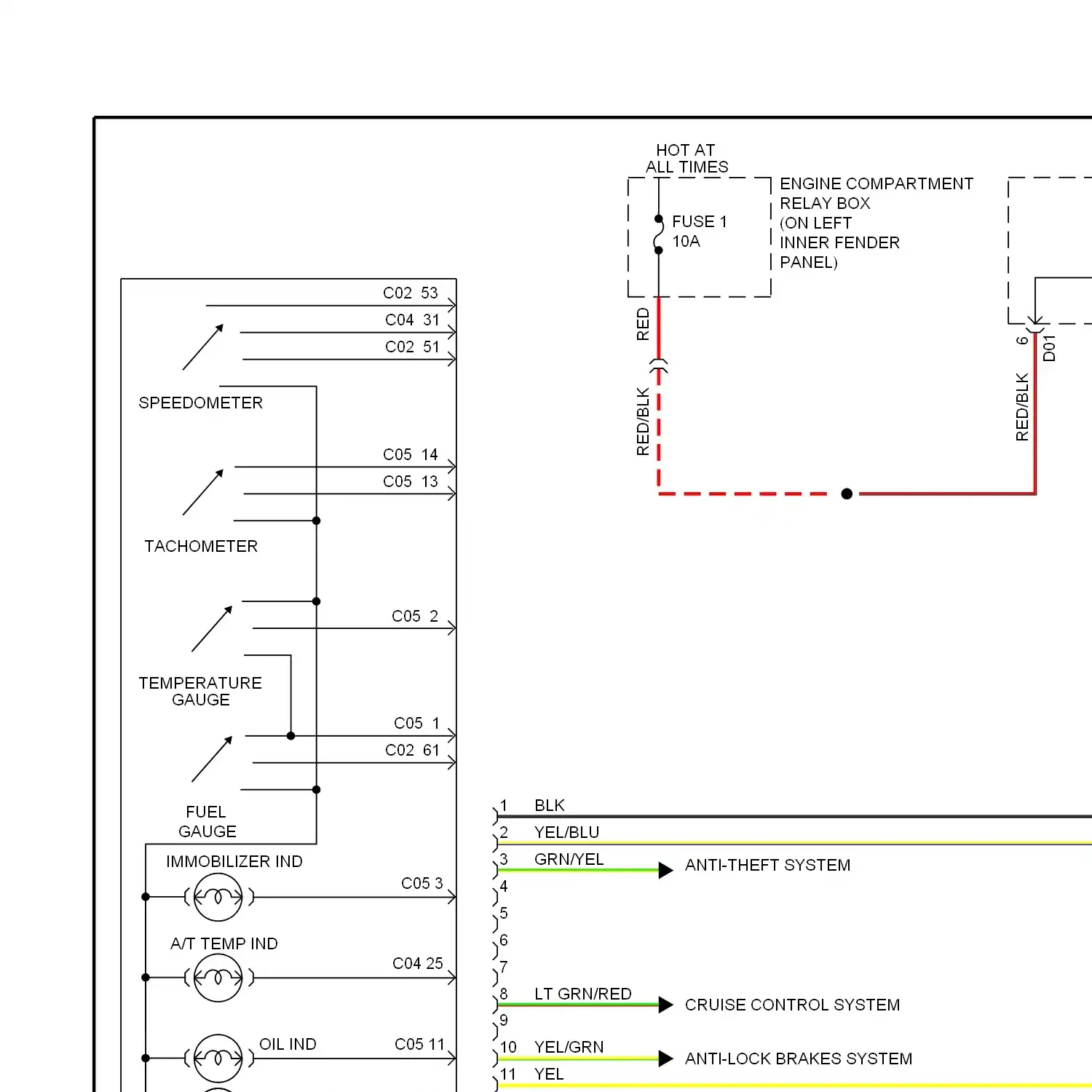1092x1092 pixels.
Task: Click connector pin number 5
Action: [504, 913]
